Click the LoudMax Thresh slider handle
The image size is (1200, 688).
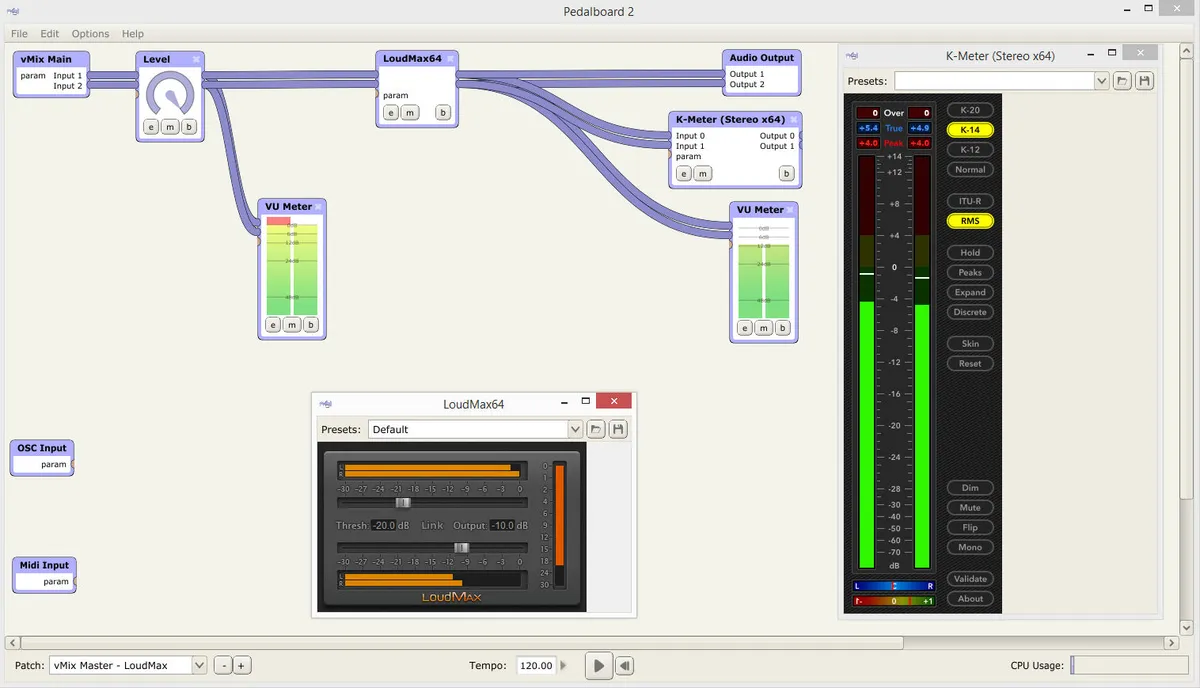402,503
